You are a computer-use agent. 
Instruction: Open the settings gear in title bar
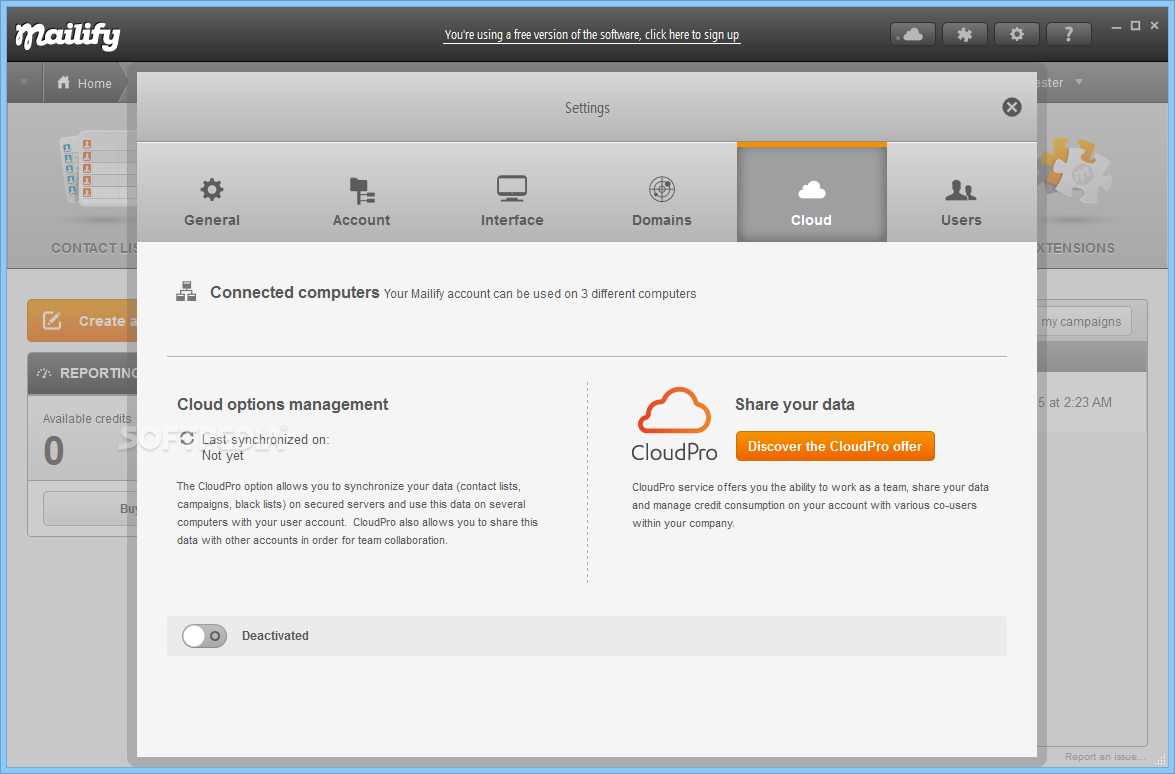pos(1016,34)
